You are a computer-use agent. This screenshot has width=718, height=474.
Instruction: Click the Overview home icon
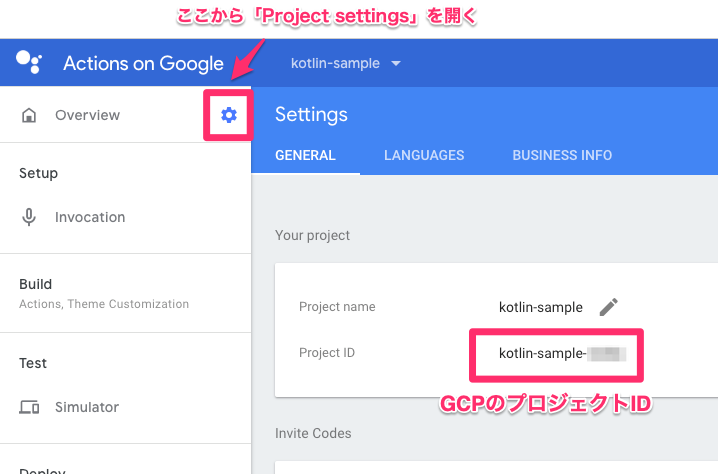29,116
